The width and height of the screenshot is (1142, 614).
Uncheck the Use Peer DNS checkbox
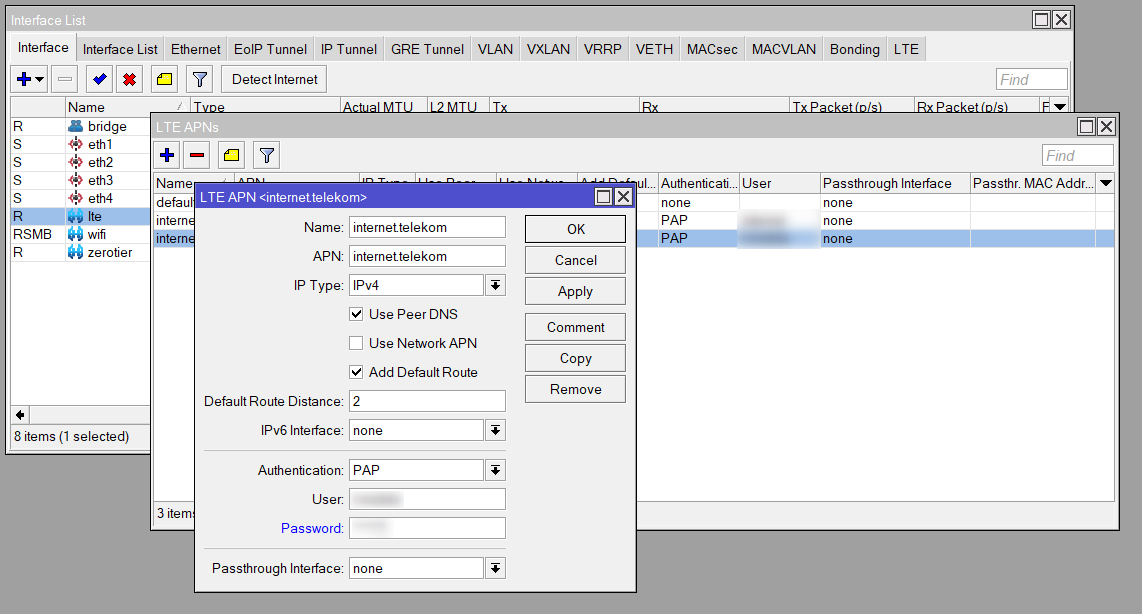pos(356,314)
